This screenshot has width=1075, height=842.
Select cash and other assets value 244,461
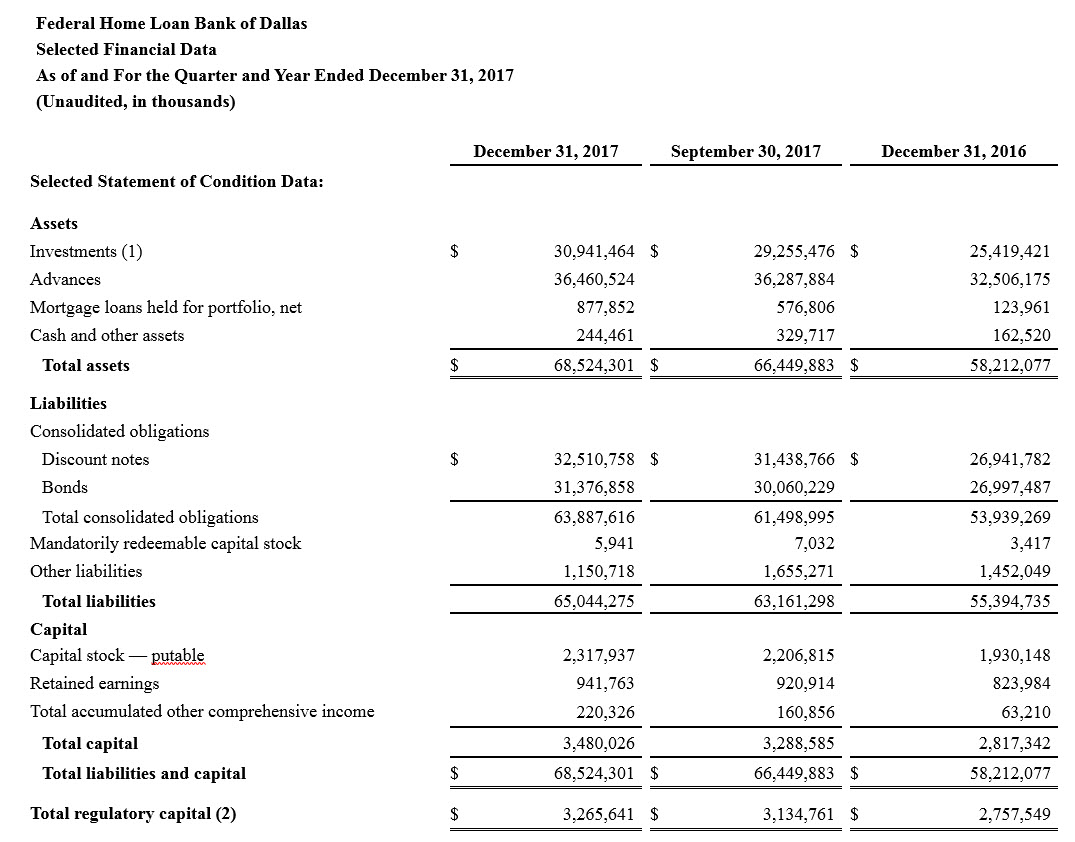point(605,336)
